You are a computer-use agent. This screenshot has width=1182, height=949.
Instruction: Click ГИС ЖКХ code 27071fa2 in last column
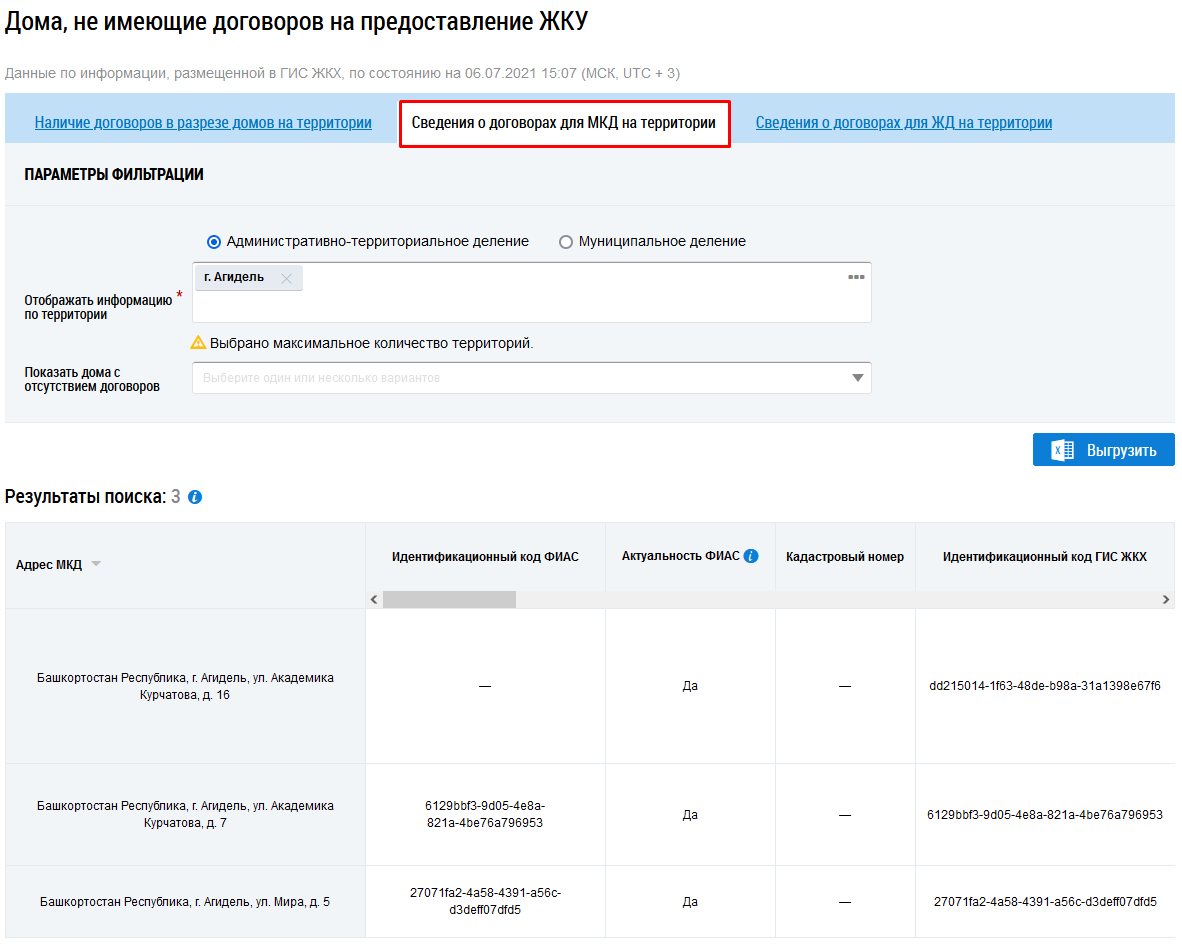pyautogui.click(x=1044, y=902)
